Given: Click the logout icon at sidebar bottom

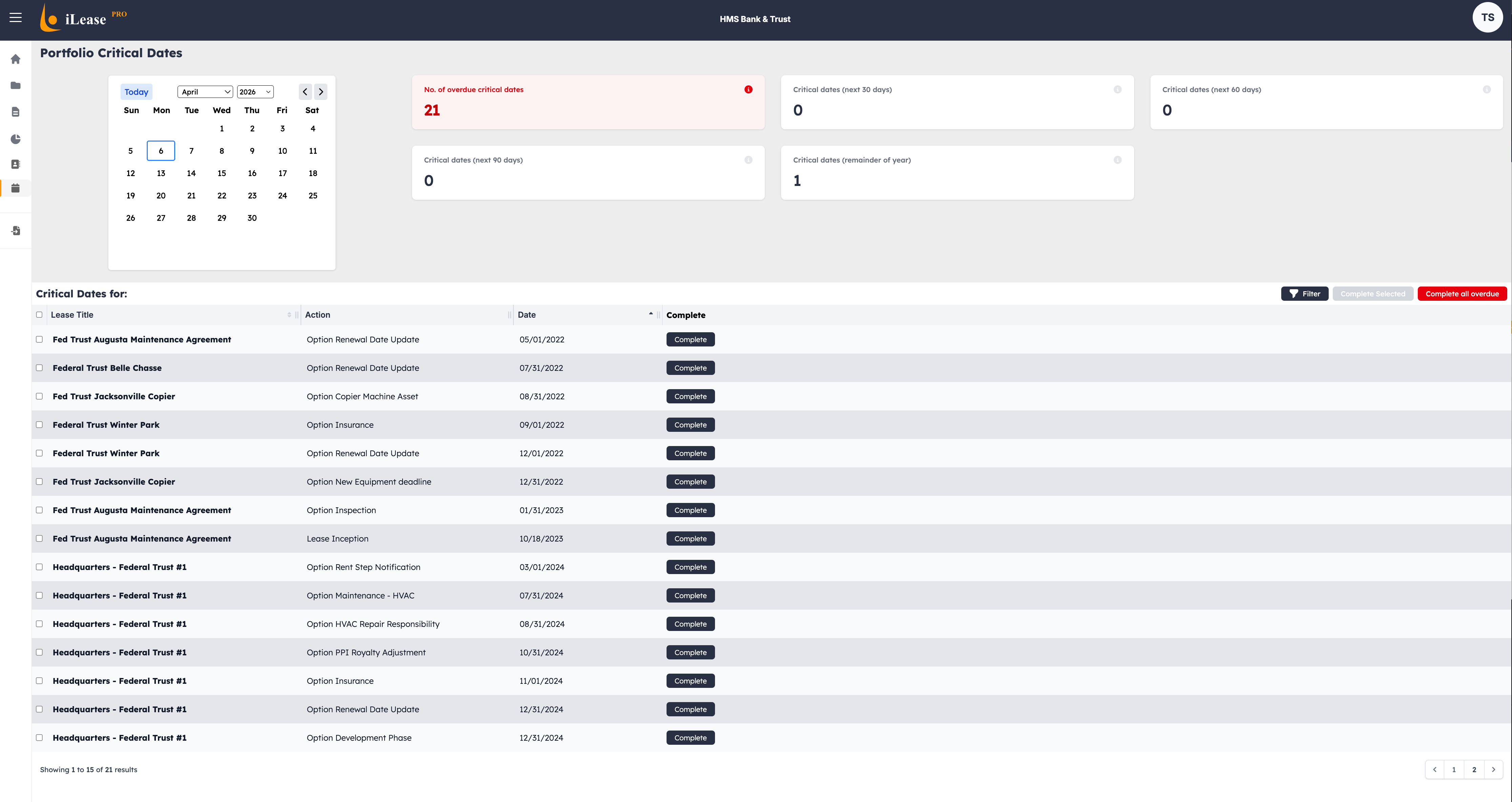Looking at the screenshot, I should [15, 231].
